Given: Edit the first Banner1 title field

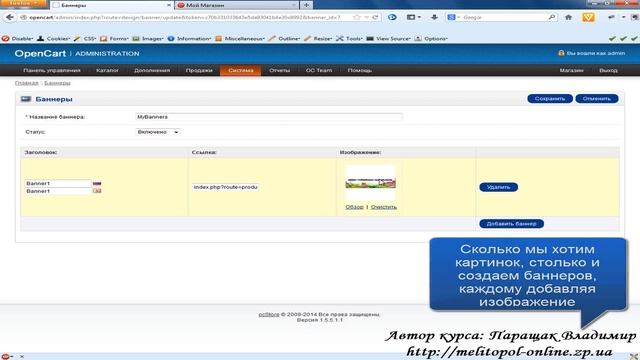Looking at the screenshot, I should pos(58,183).
